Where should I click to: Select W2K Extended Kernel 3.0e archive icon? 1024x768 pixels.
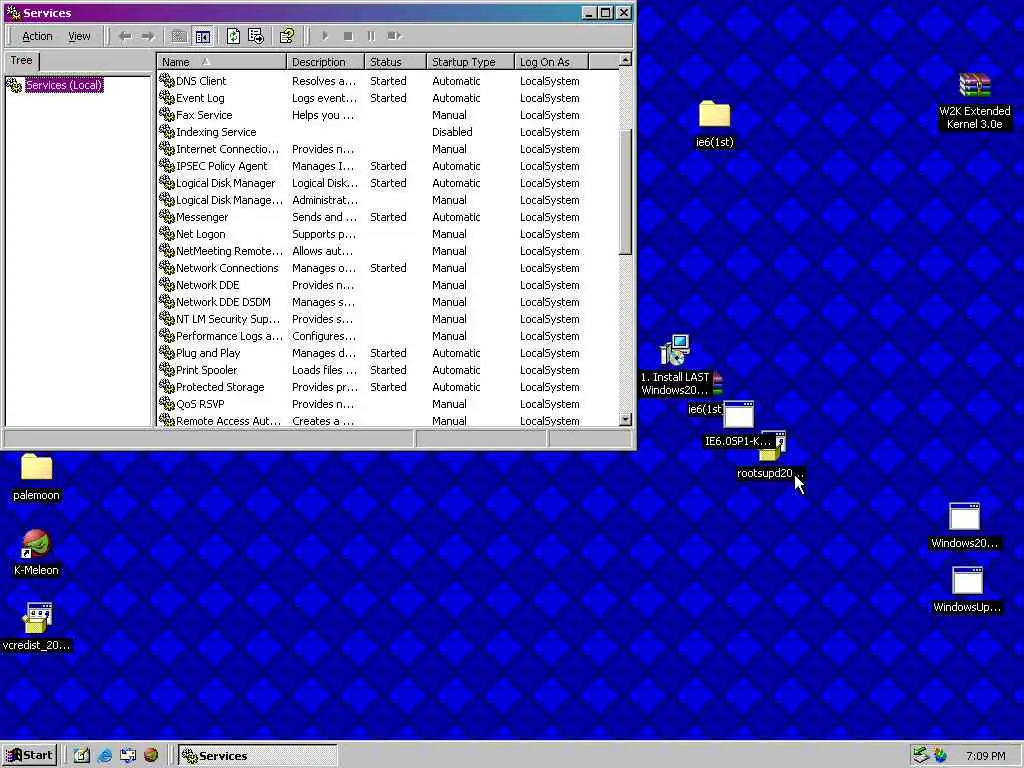tap(974, 101)
